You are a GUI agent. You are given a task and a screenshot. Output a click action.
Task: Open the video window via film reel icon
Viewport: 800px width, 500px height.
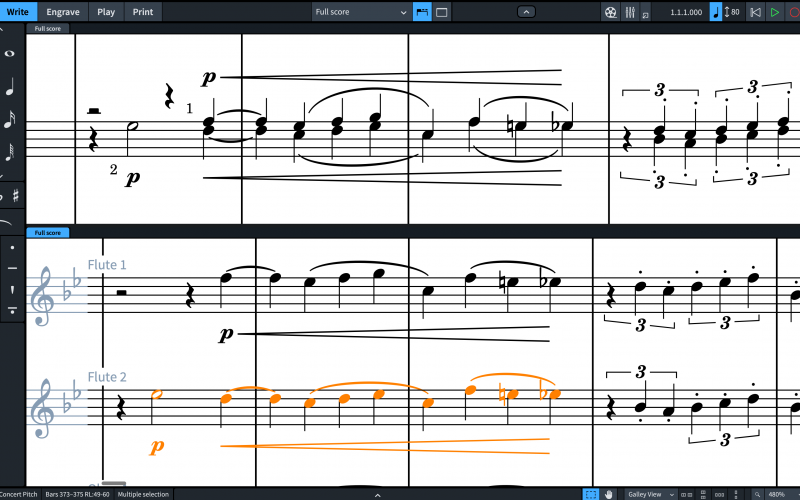click(610, 12)
